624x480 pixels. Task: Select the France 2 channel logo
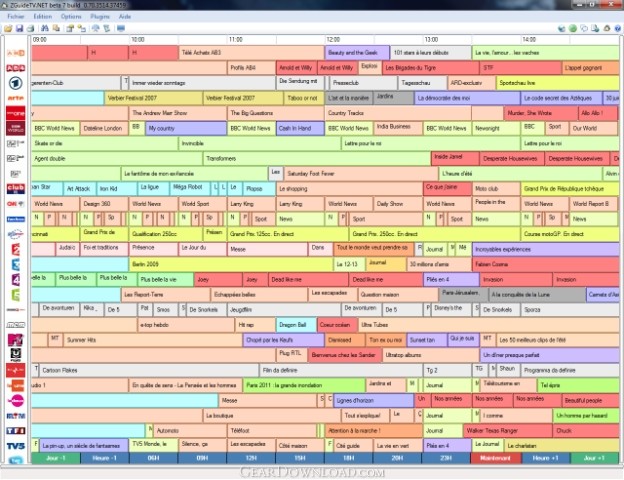click(16, 250)
